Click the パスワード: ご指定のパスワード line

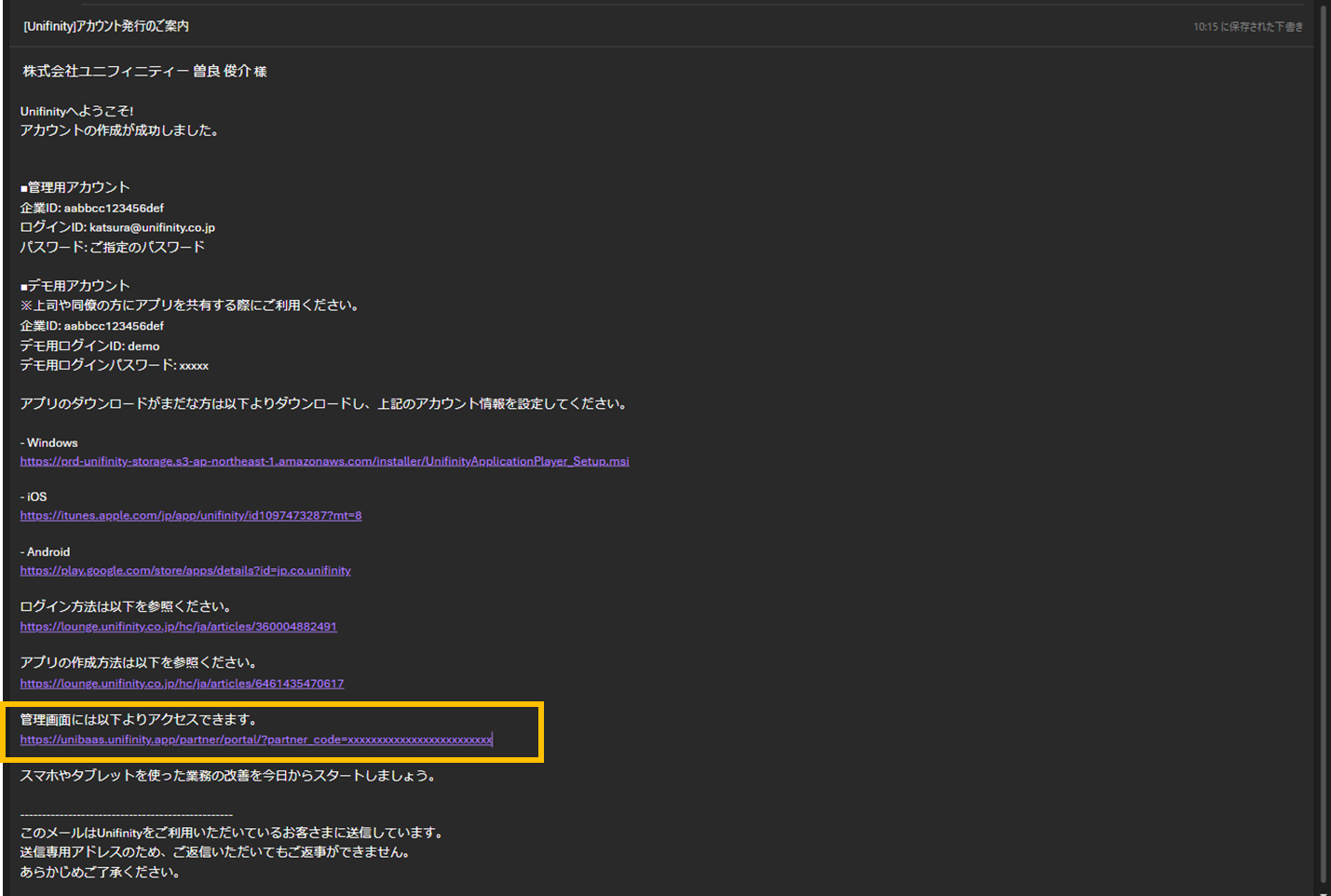pyautogui.click(x=113, y=247)
